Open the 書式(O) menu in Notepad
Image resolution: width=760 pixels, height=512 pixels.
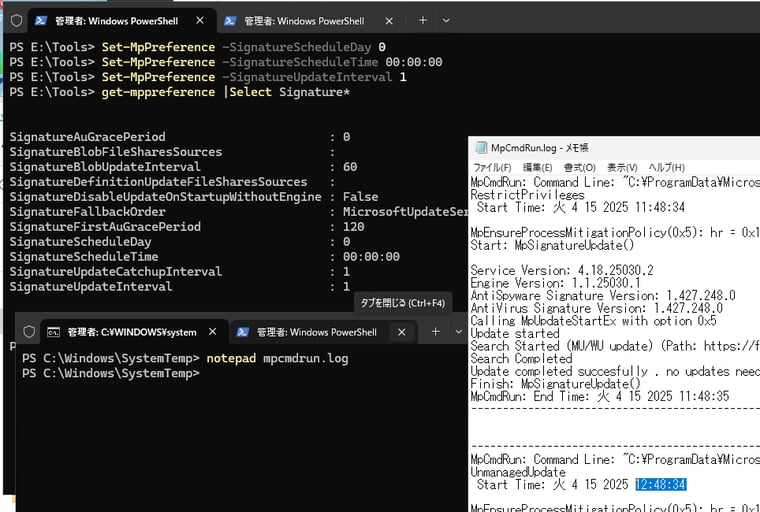(x=580, y=168)
